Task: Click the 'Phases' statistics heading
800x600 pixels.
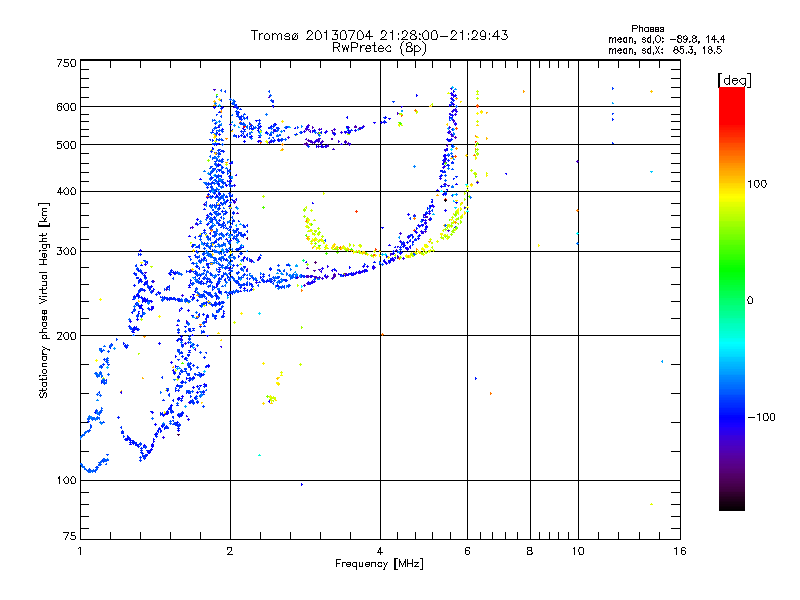Action: tap(647, 29)
